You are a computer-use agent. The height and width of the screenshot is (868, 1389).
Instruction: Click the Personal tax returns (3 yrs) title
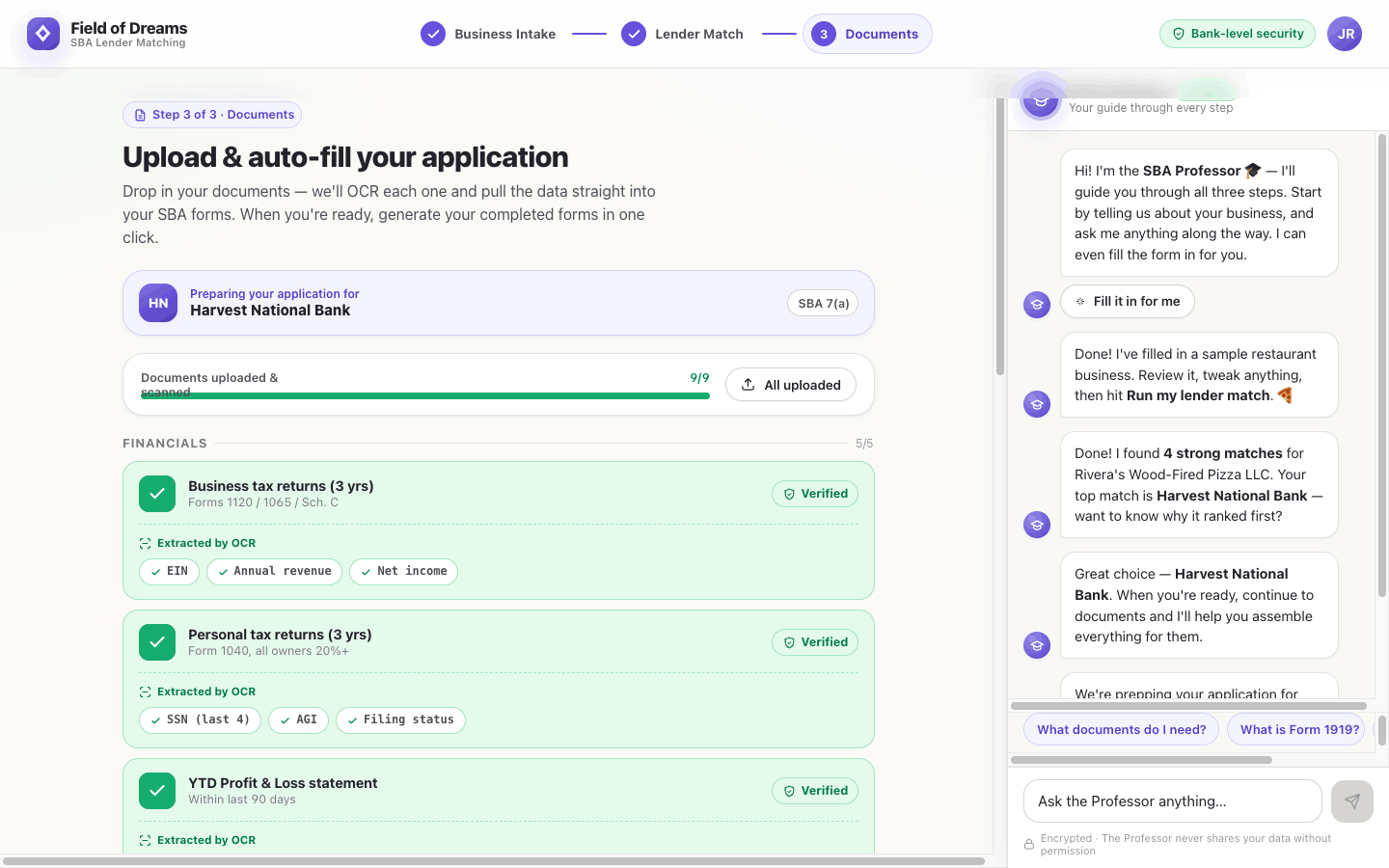point(280,635)
